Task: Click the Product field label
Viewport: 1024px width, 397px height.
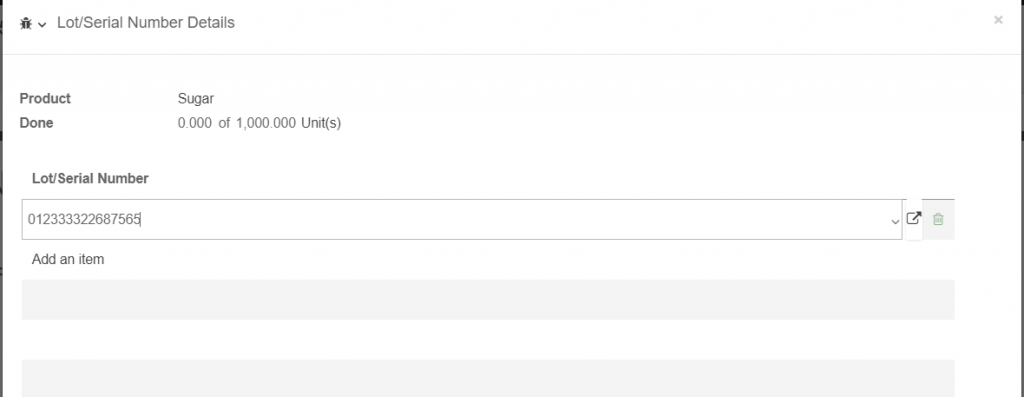Action: [x=45, y=99]
